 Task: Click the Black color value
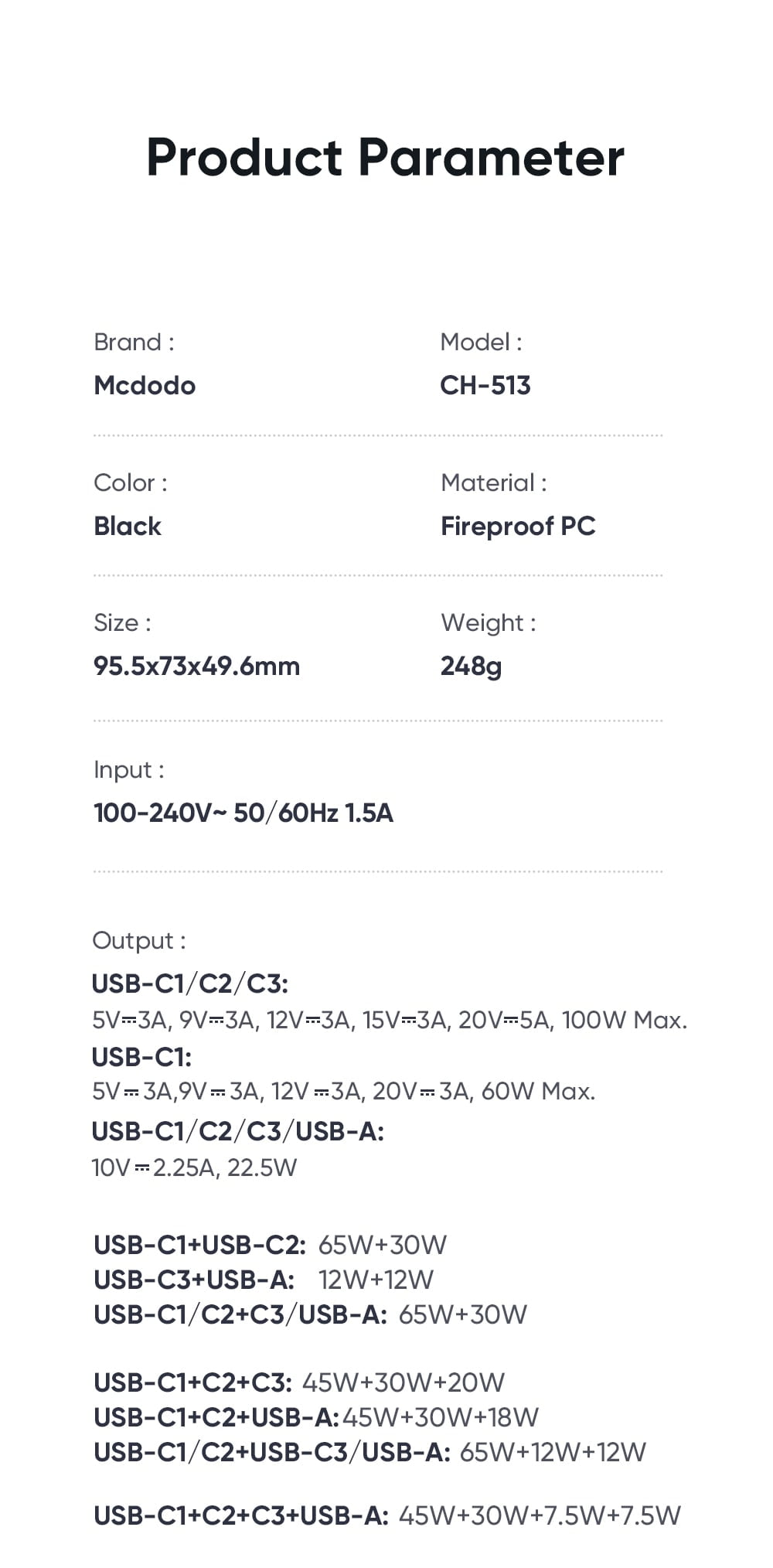point(128,526)
